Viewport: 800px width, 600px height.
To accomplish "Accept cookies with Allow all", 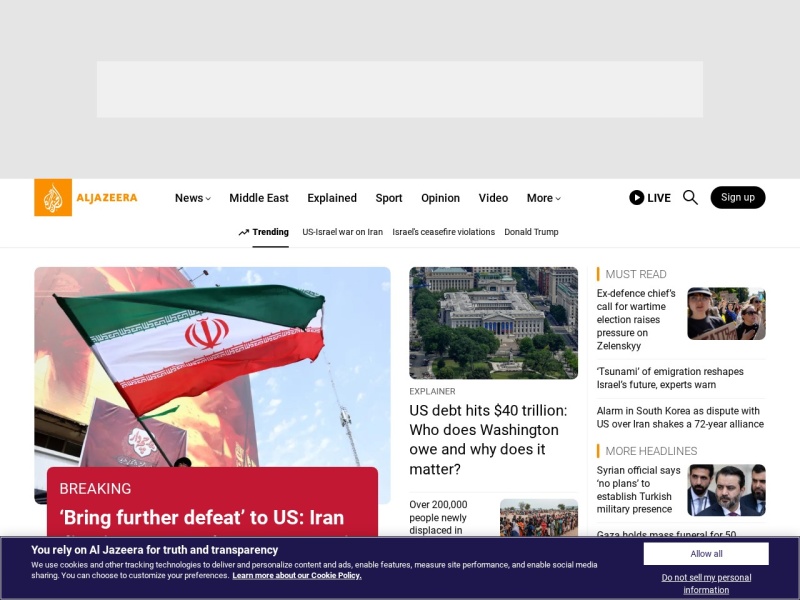I will [x=706, y=554].
